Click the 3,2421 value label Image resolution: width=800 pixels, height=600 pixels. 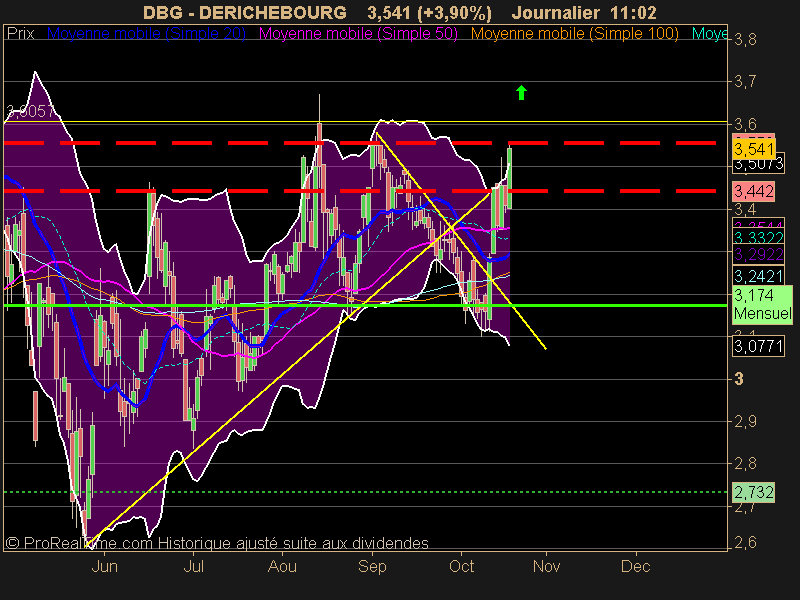point(758,276)
